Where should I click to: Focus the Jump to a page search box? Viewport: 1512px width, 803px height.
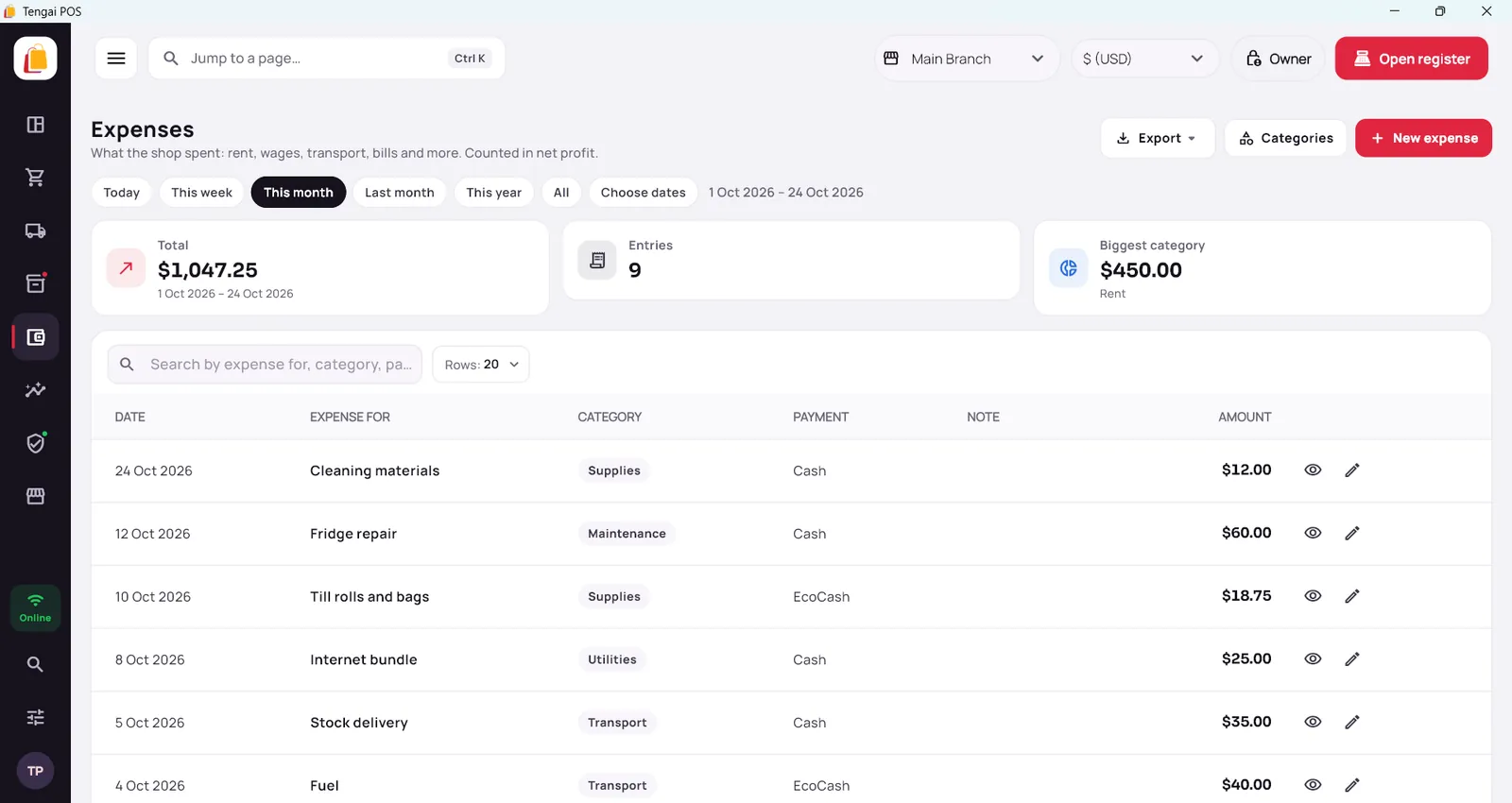327,59
